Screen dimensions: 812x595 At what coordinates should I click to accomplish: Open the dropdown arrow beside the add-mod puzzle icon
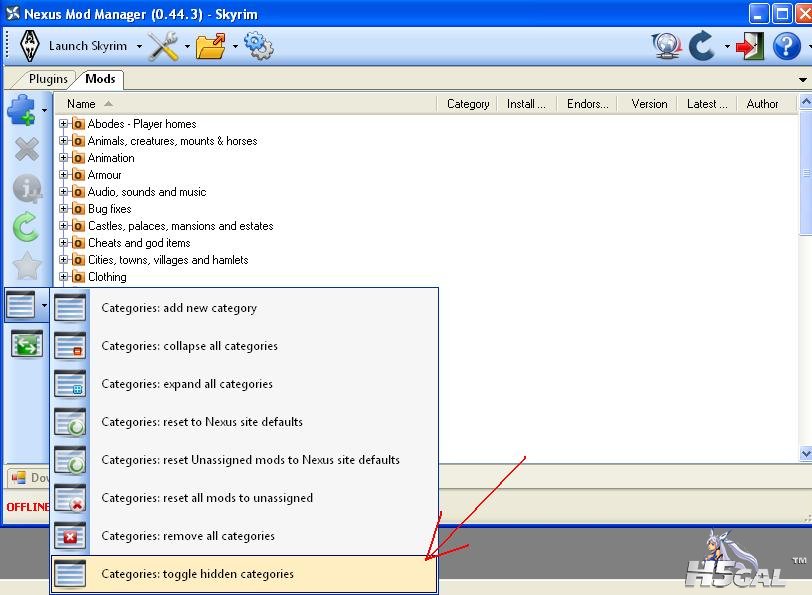tap(45, 110)
